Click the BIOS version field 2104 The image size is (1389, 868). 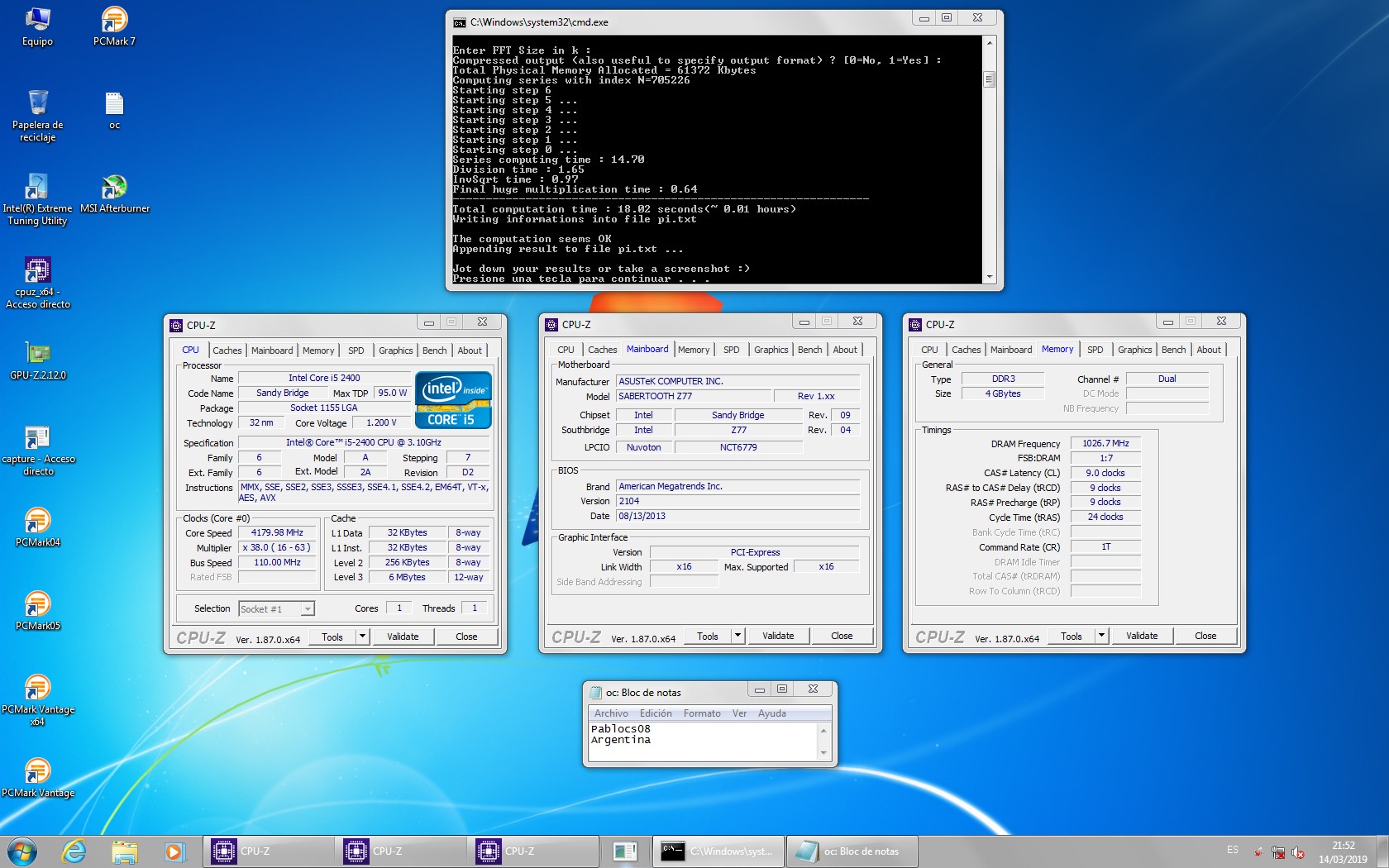pyautogui.click(x=737, y=501)
